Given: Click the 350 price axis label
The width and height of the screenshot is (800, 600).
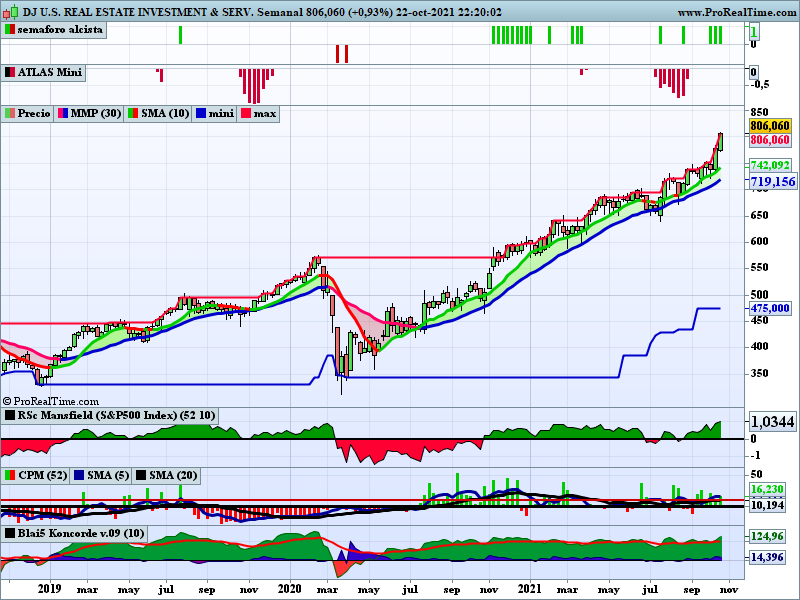Looking at the screenshot, I should [x=759, y=373].
